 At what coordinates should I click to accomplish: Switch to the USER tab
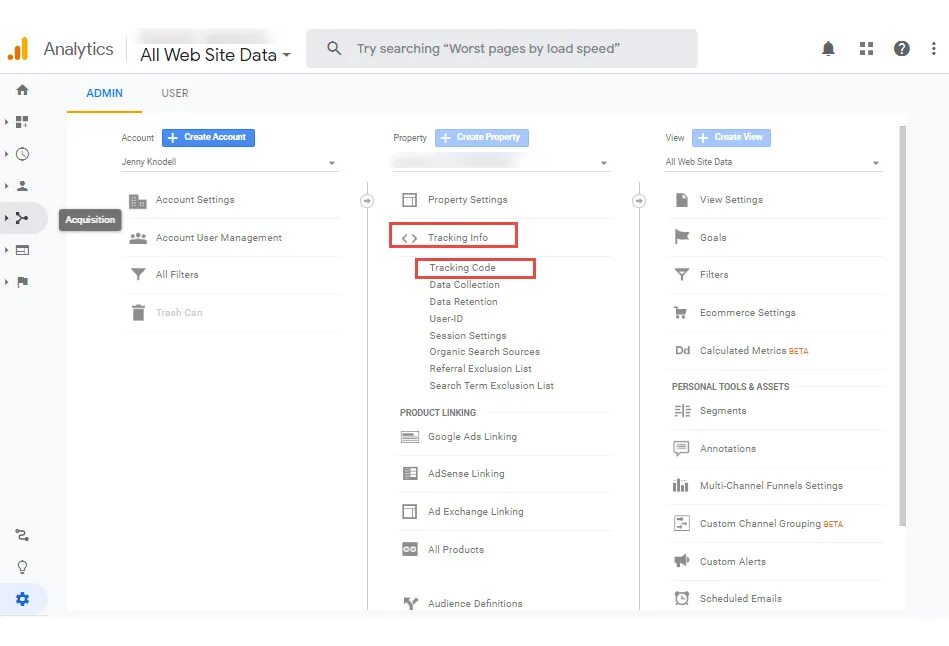click(x=174, y=93)
